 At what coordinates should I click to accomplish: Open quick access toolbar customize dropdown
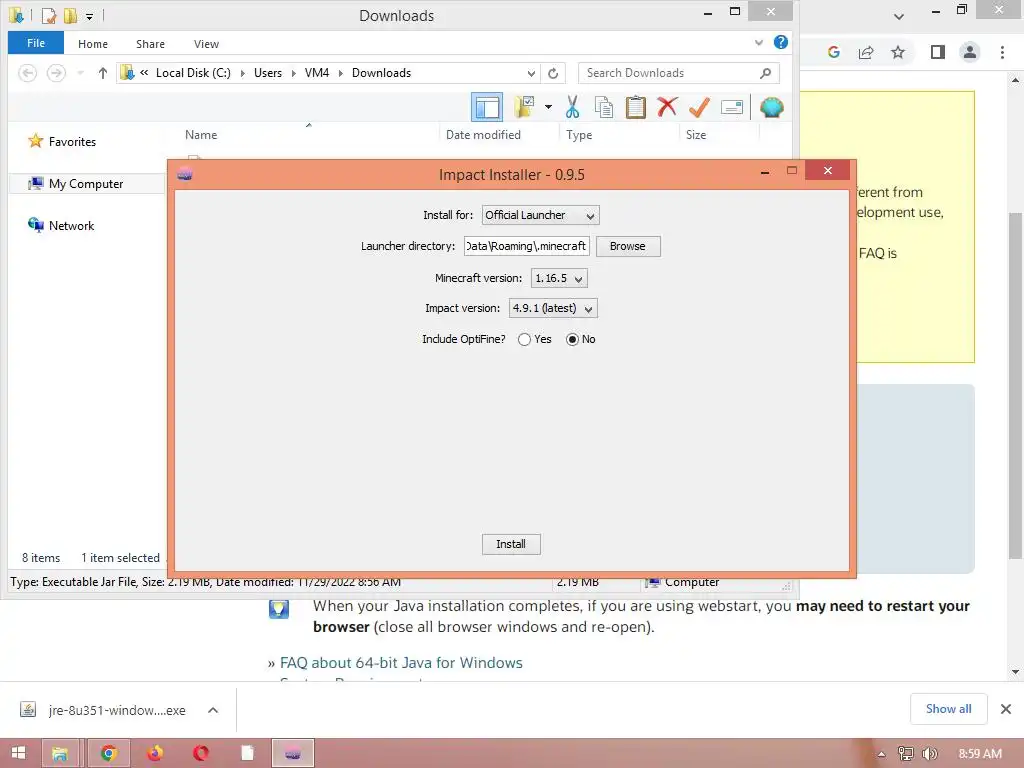point(89,16)
